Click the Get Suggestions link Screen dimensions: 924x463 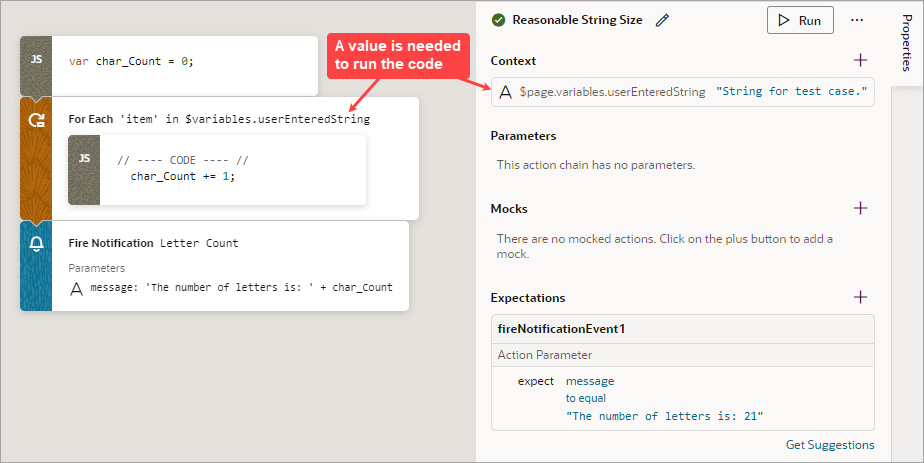point(830,445)
